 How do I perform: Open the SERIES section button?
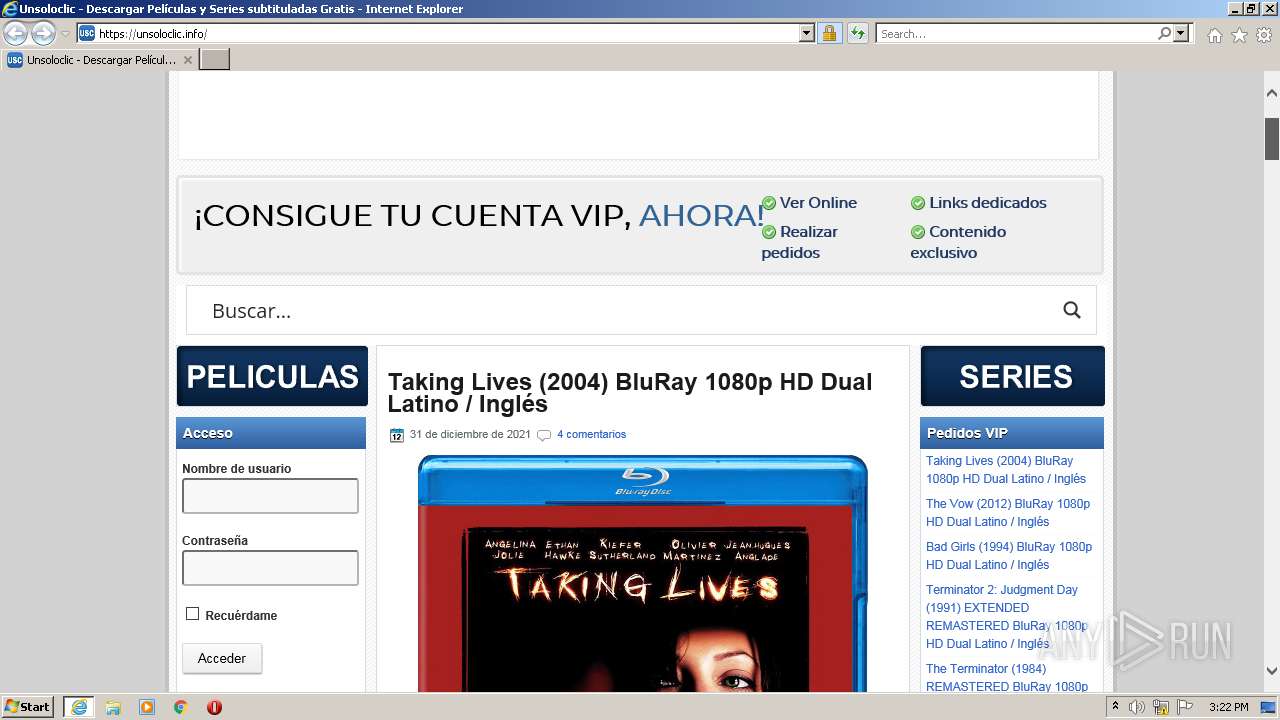tap(1013, 376)
